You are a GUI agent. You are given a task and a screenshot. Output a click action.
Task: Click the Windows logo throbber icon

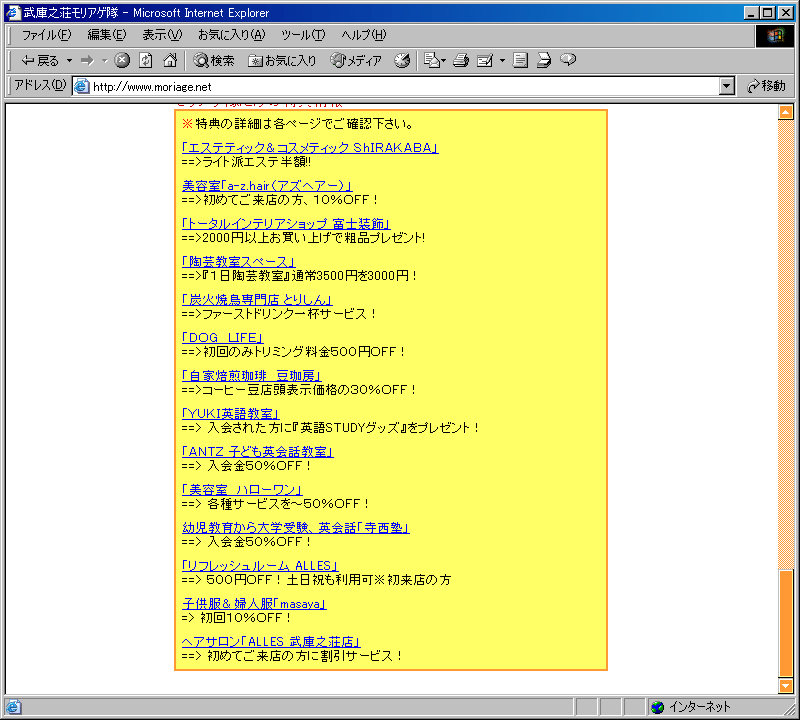(774, 35)
